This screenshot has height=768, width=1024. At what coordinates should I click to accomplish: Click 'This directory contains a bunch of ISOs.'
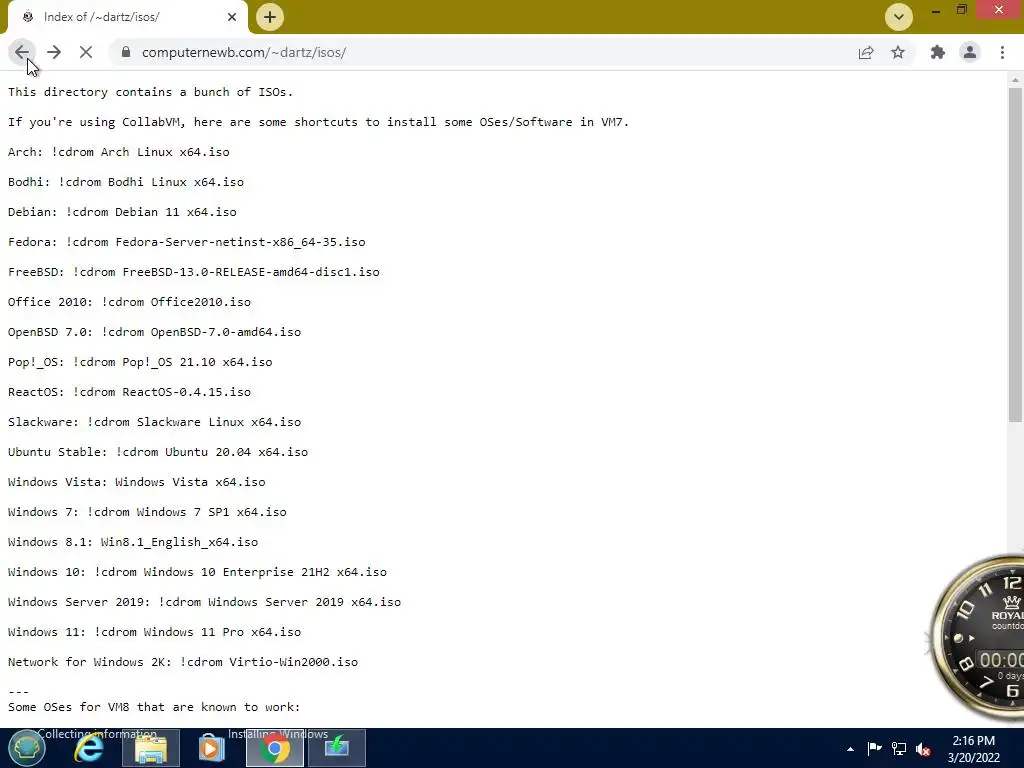click(151, 92)
